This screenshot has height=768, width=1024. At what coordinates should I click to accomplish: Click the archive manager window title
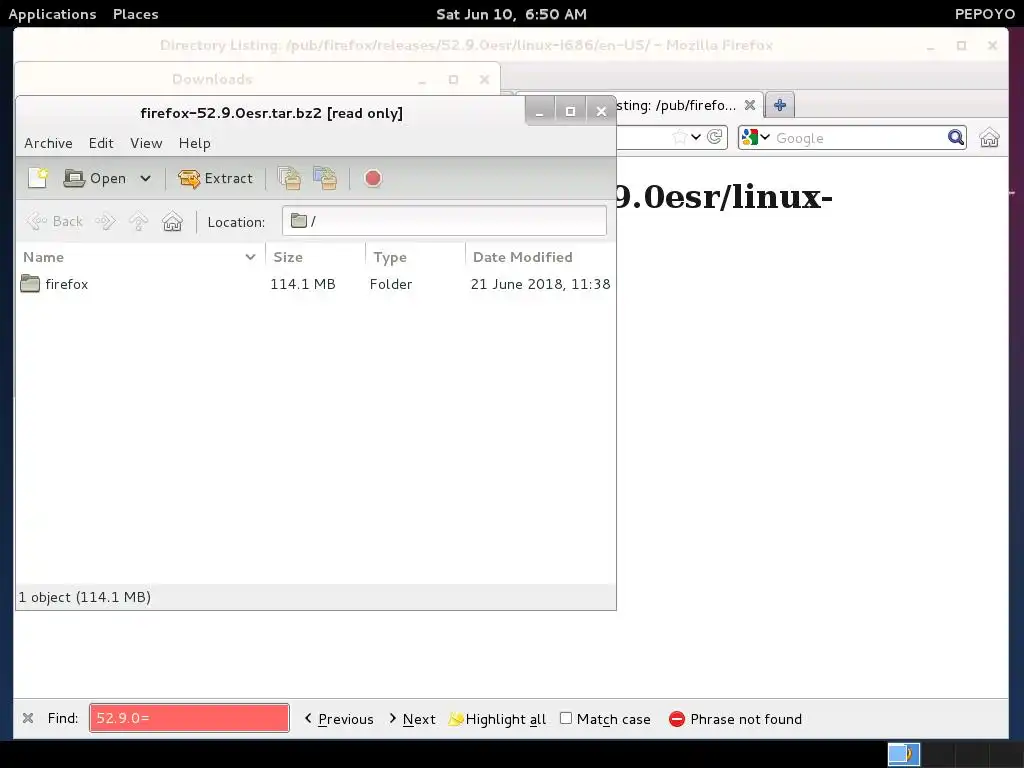(272, 113)
